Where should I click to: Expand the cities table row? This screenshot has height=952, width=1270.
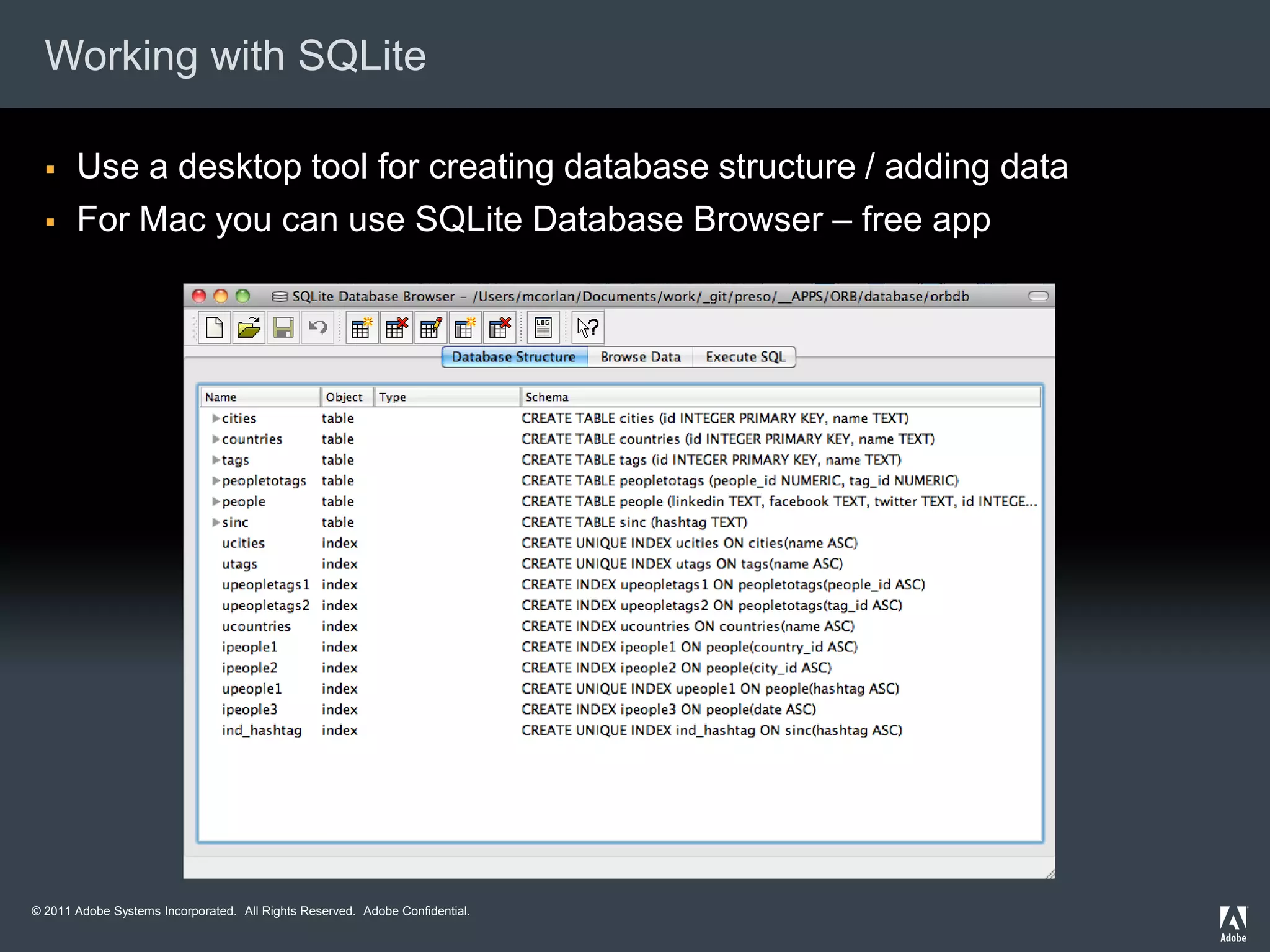[x=216, y=418]
